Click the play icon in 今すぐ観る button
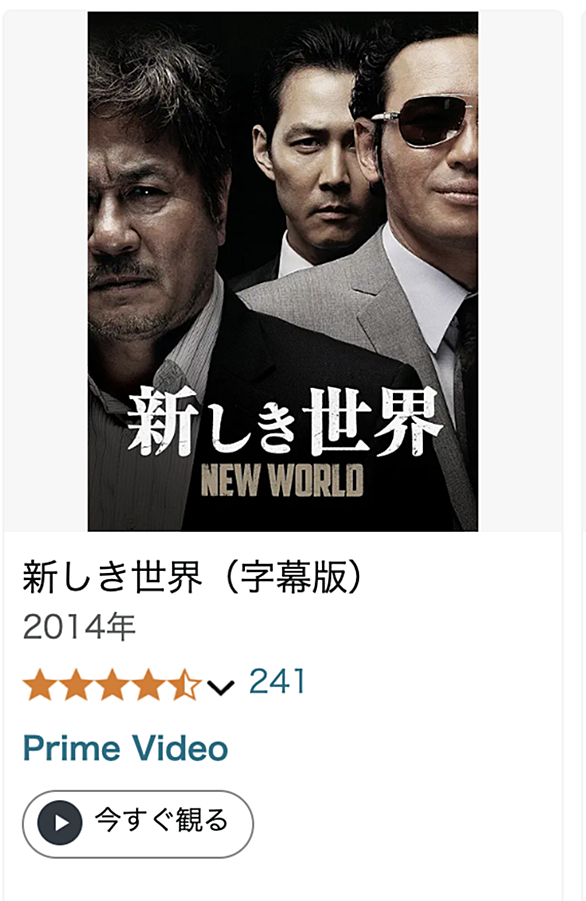Viewport: 586px width, 901px height. (60, 822)
